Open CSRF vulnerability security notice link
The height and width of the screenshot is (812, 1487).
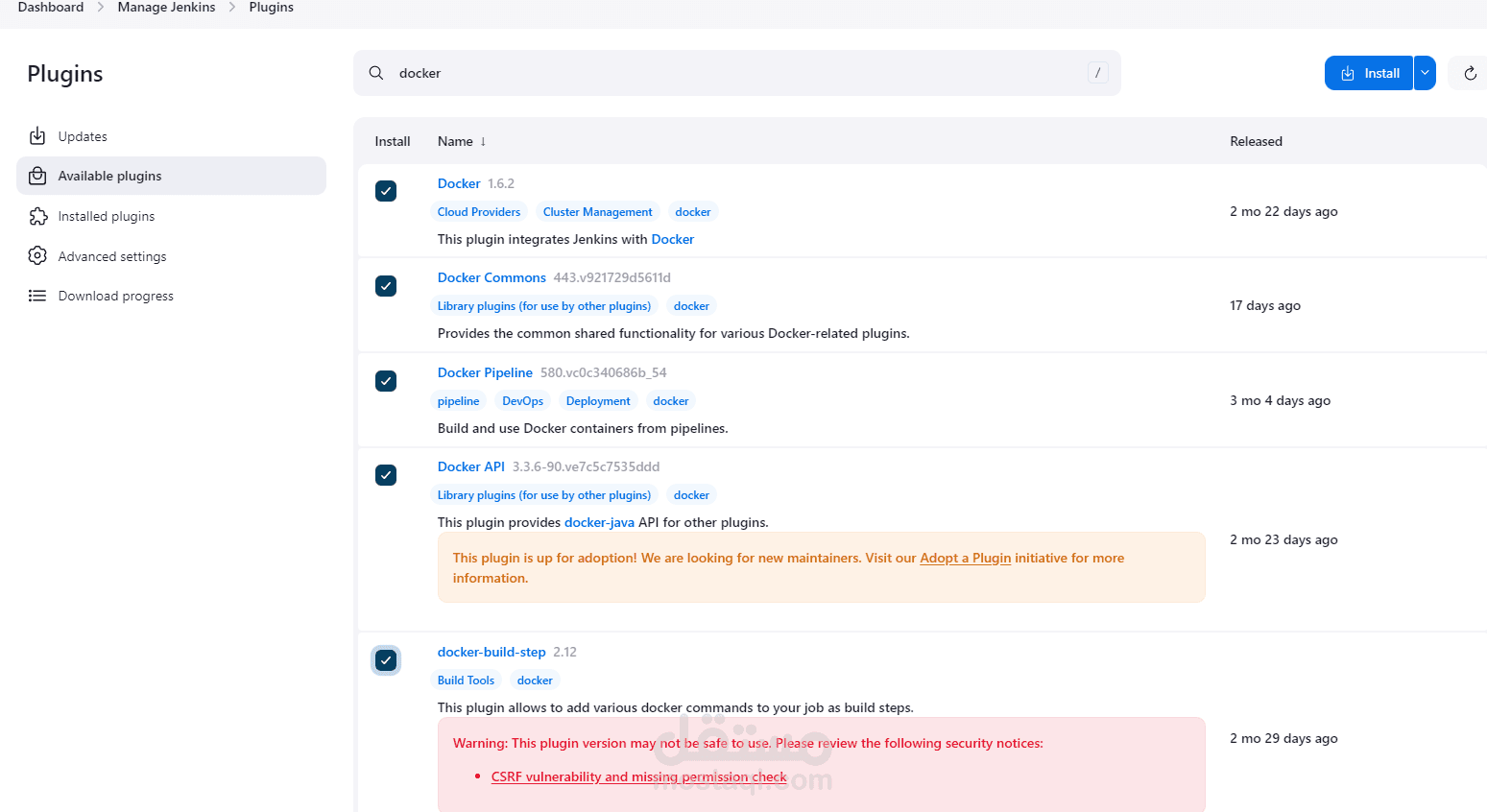tap(638, 776)
